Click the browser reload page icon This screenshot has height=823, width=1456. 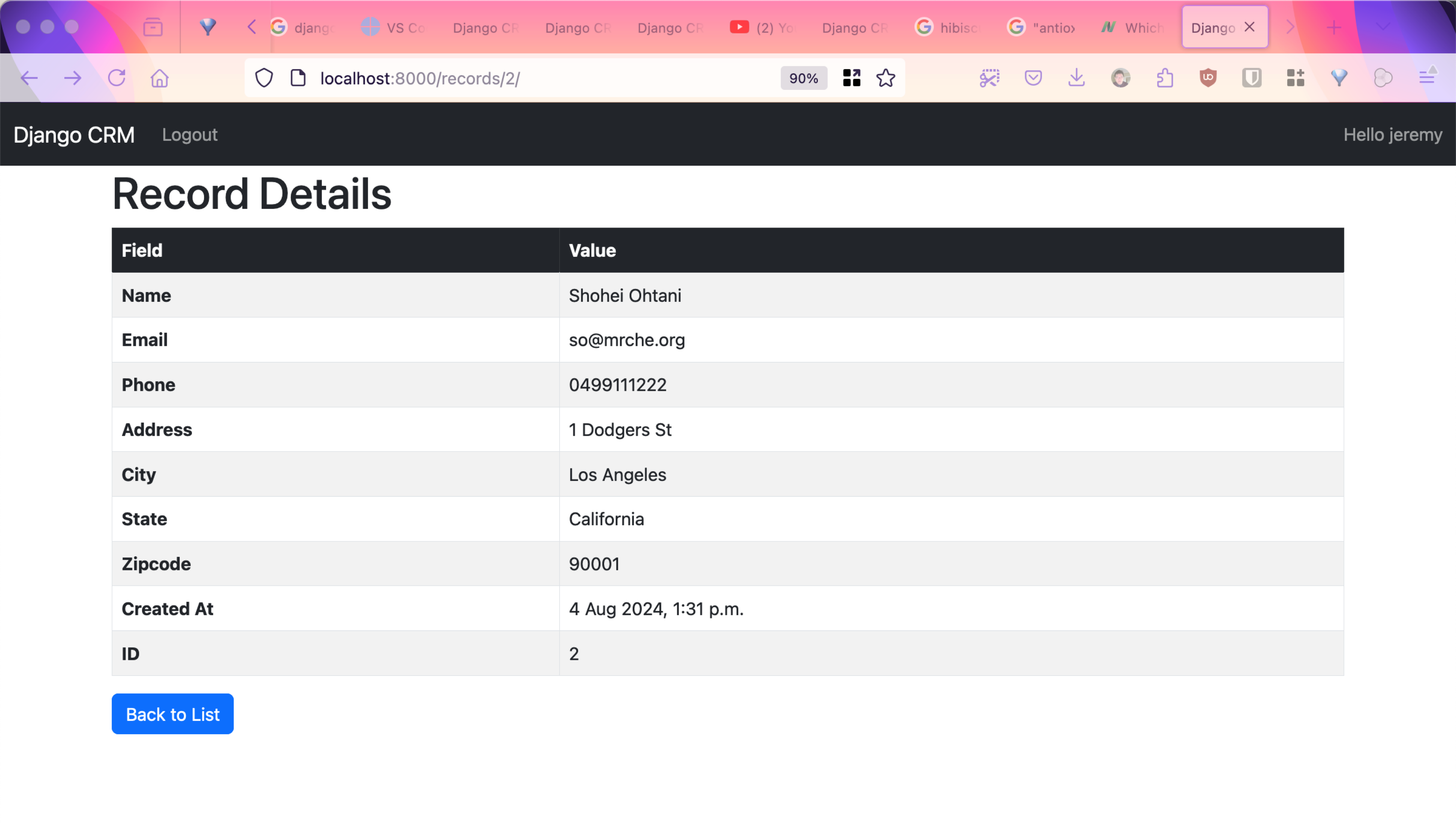point(116,78)
